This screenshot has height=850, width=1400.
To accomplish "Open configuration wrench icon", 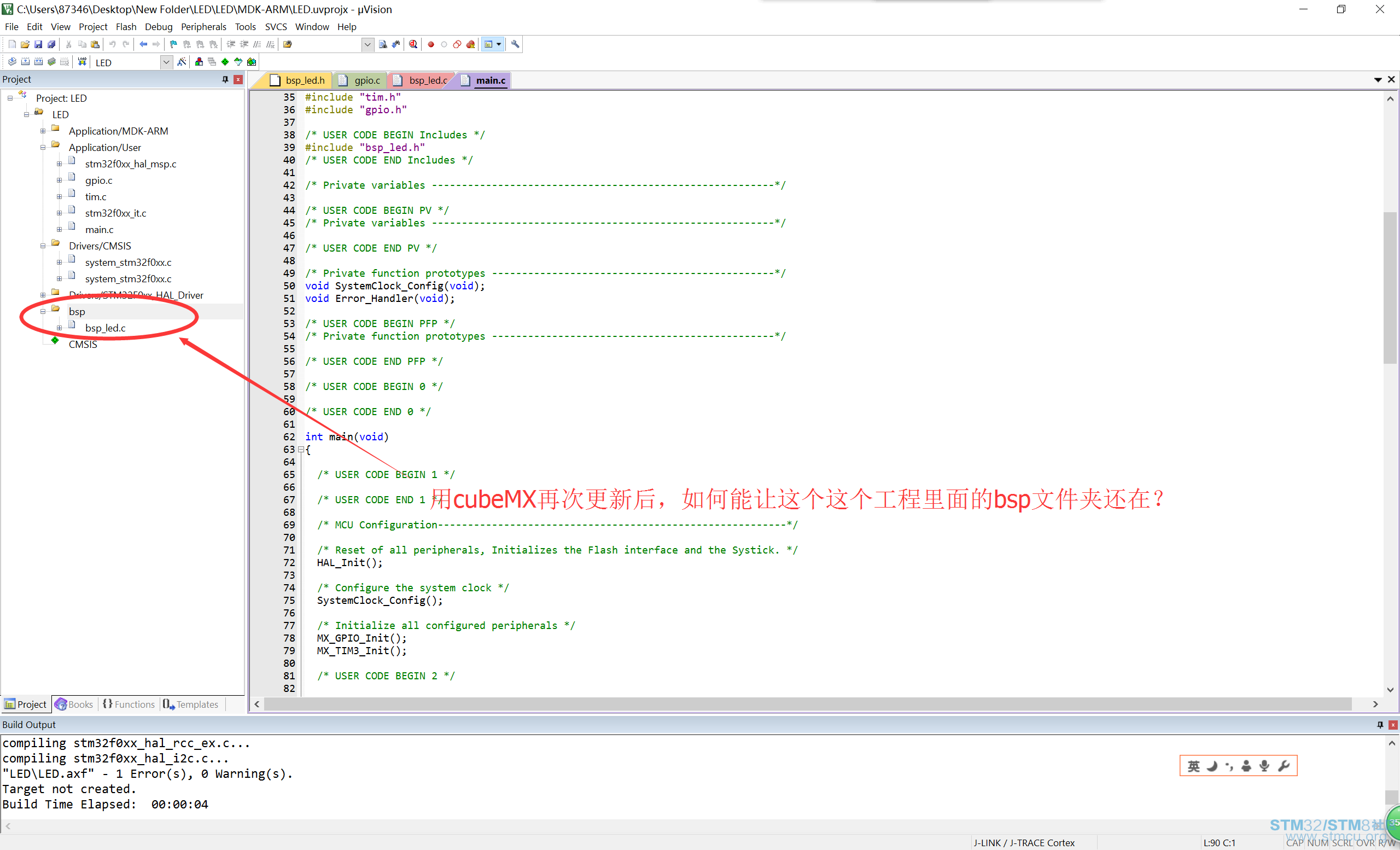I will [515, 44].
